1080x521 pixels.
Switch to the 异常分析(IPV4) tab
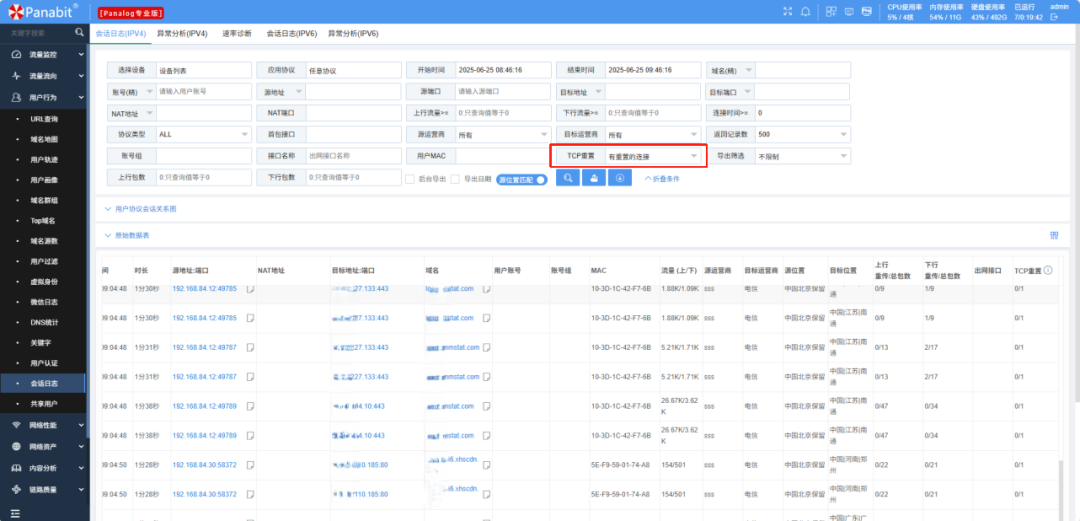[182, 33]
